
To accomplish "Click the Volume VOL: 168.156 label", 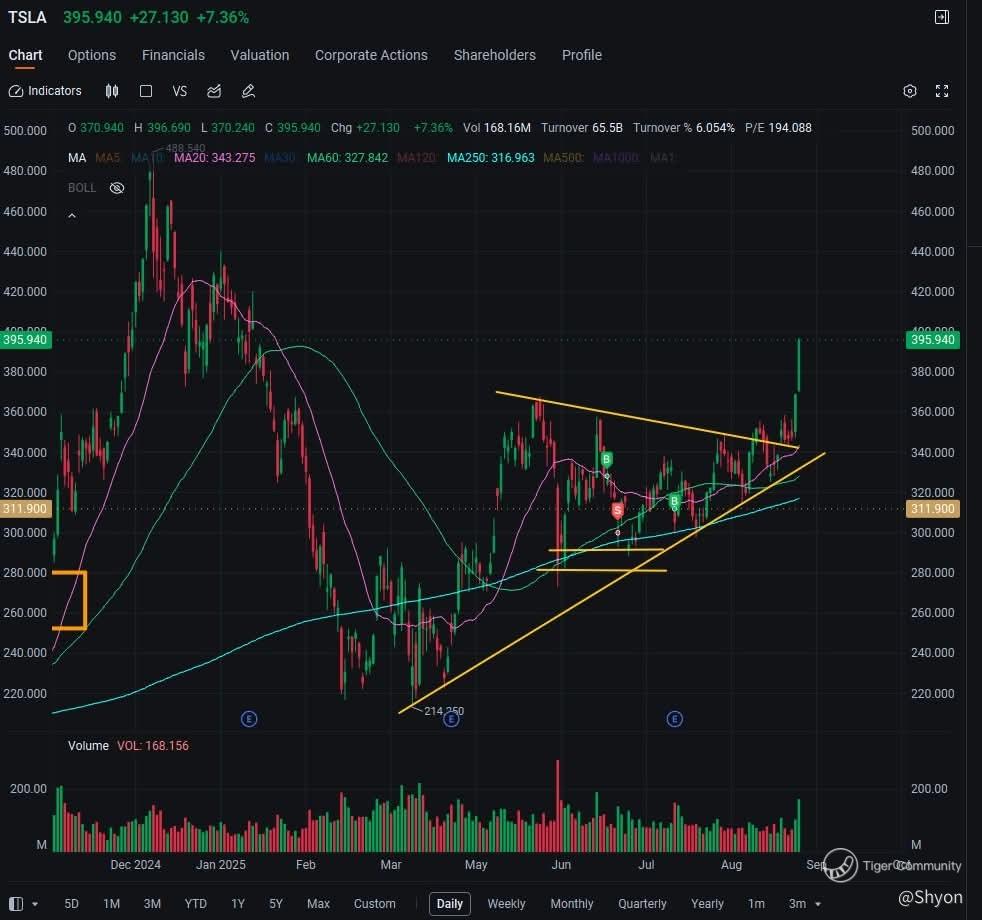I will point(128,746).
